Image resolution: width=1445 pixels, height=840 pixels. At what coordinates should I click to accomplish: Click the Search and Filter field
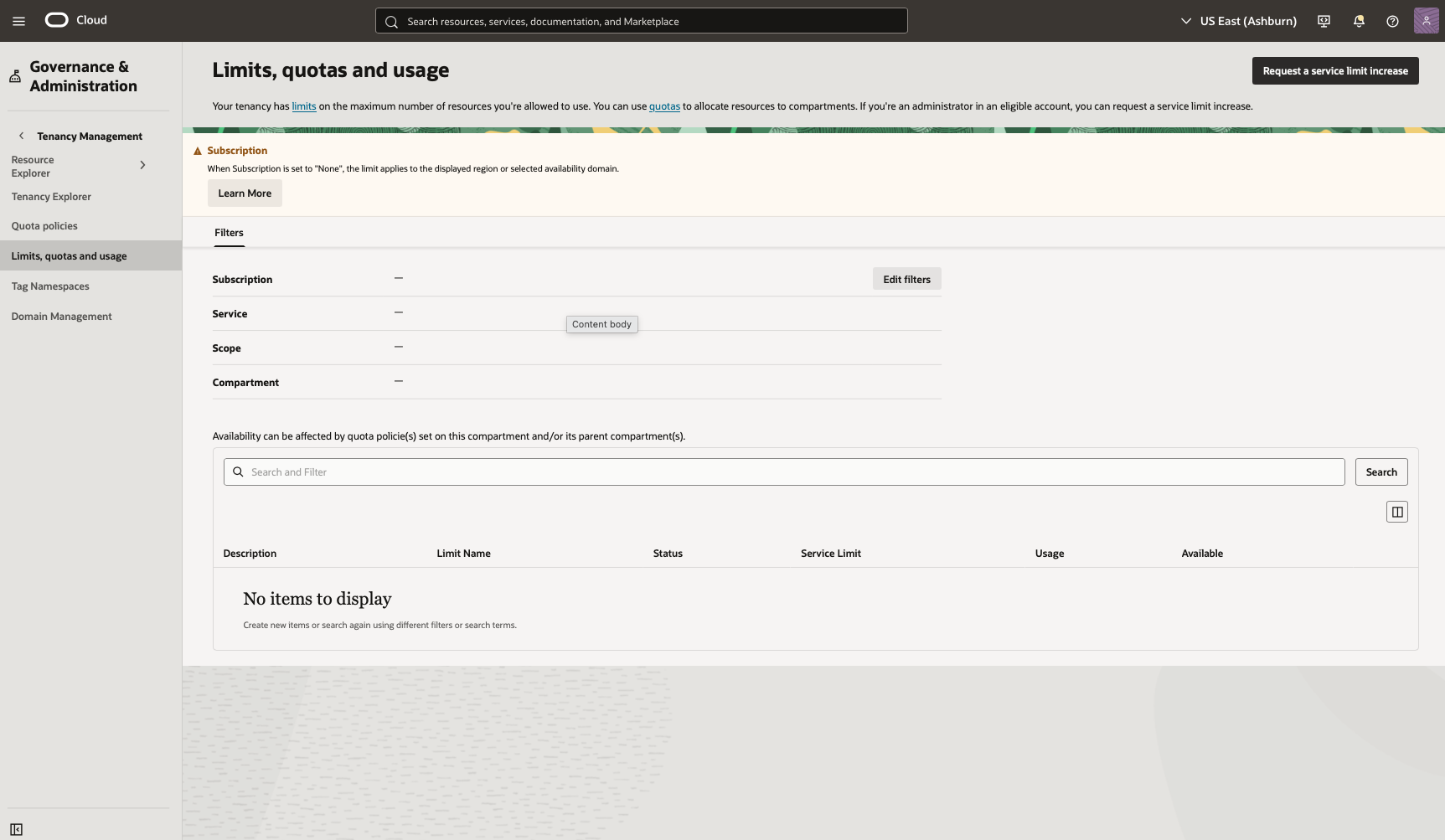783,472
